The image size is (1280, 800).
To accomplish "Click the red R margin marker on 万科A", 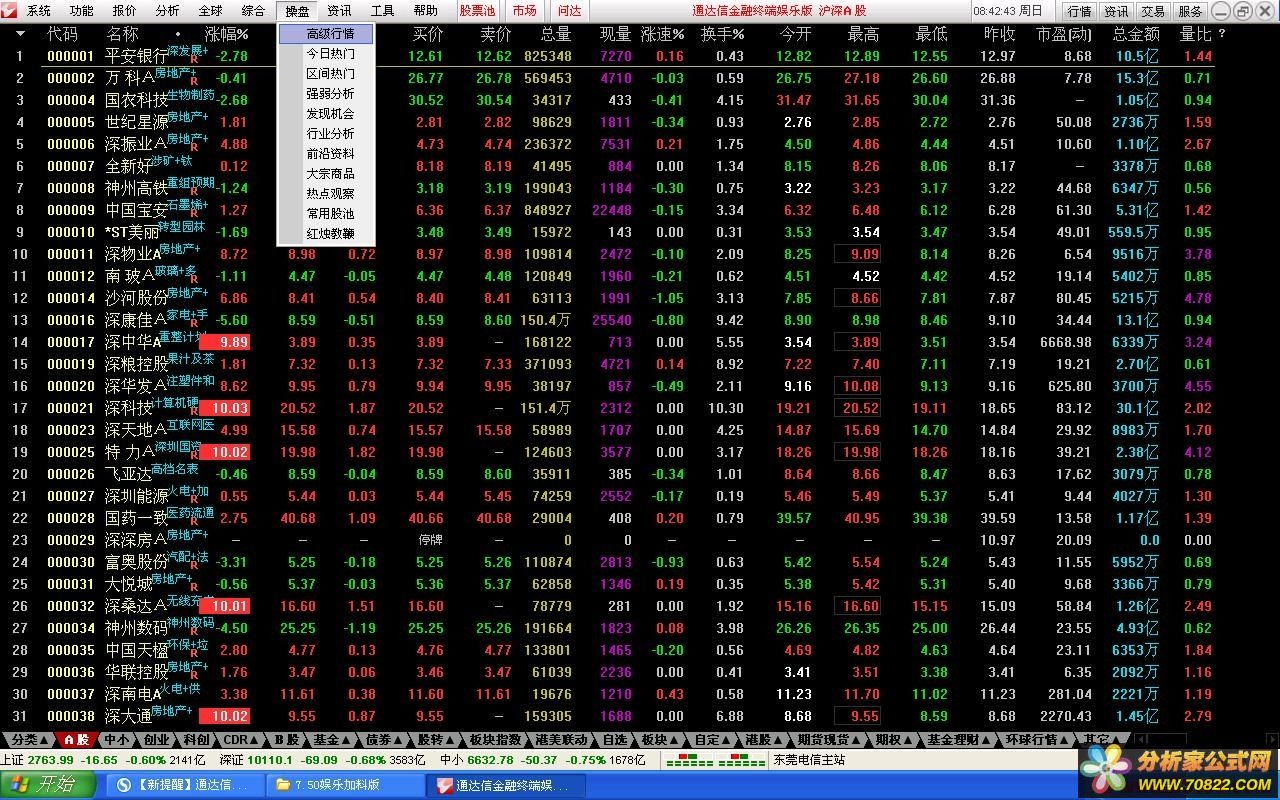I will [193, 82].
